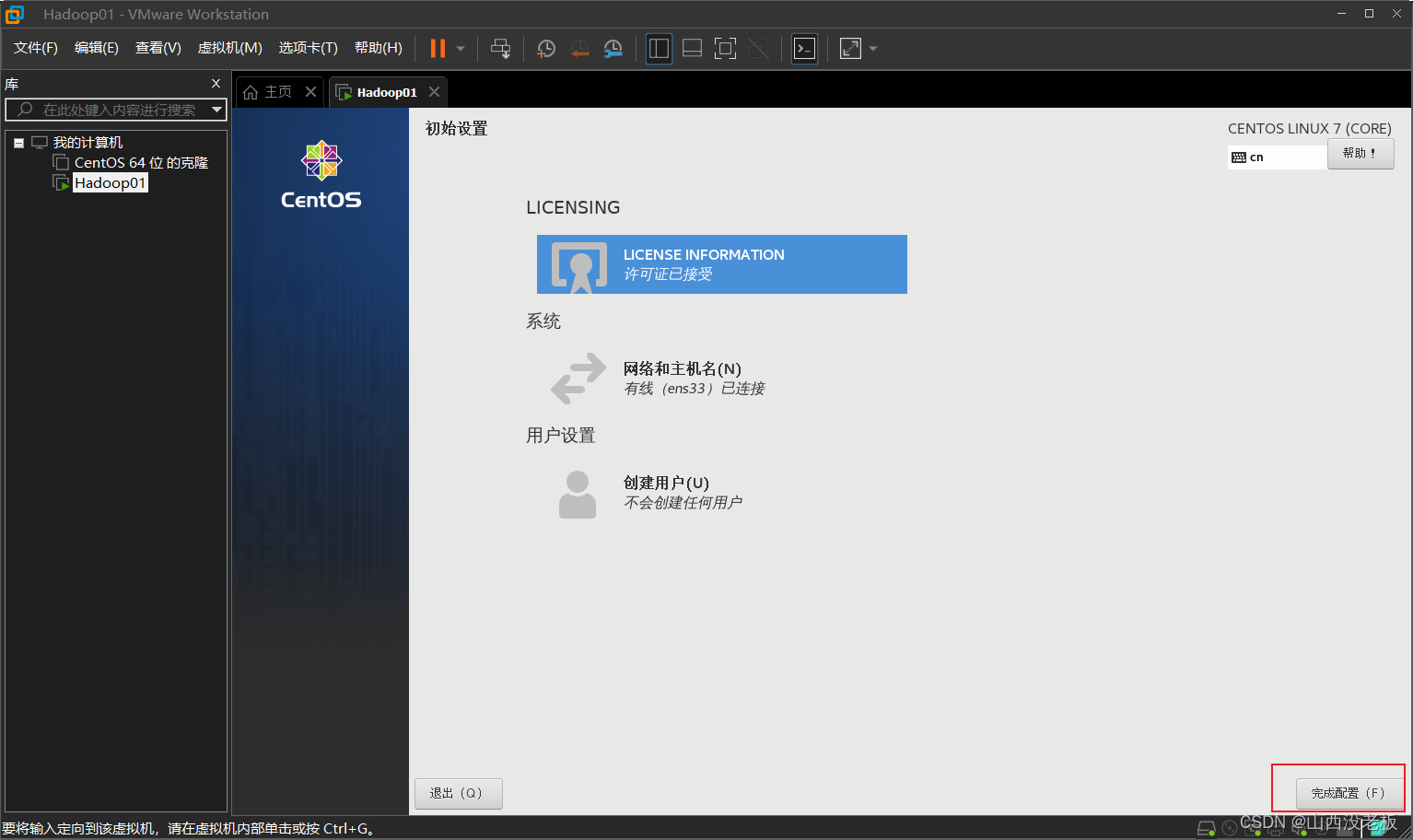Open the snapshot manager wrench icon

pyautogui.click(x=613, y=49)
